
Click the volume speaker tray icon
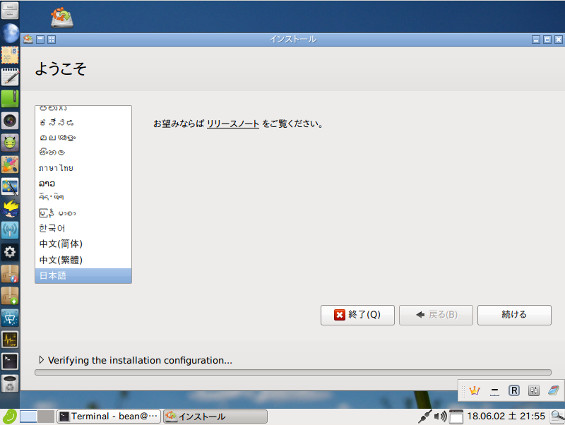440,417
